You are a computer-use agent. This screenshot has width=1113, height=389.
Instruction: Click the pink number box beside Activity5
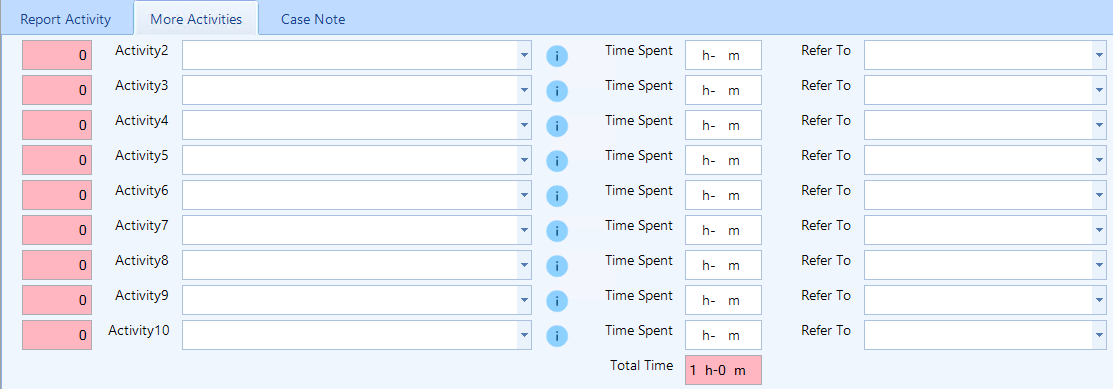click(x=57, y=160)
